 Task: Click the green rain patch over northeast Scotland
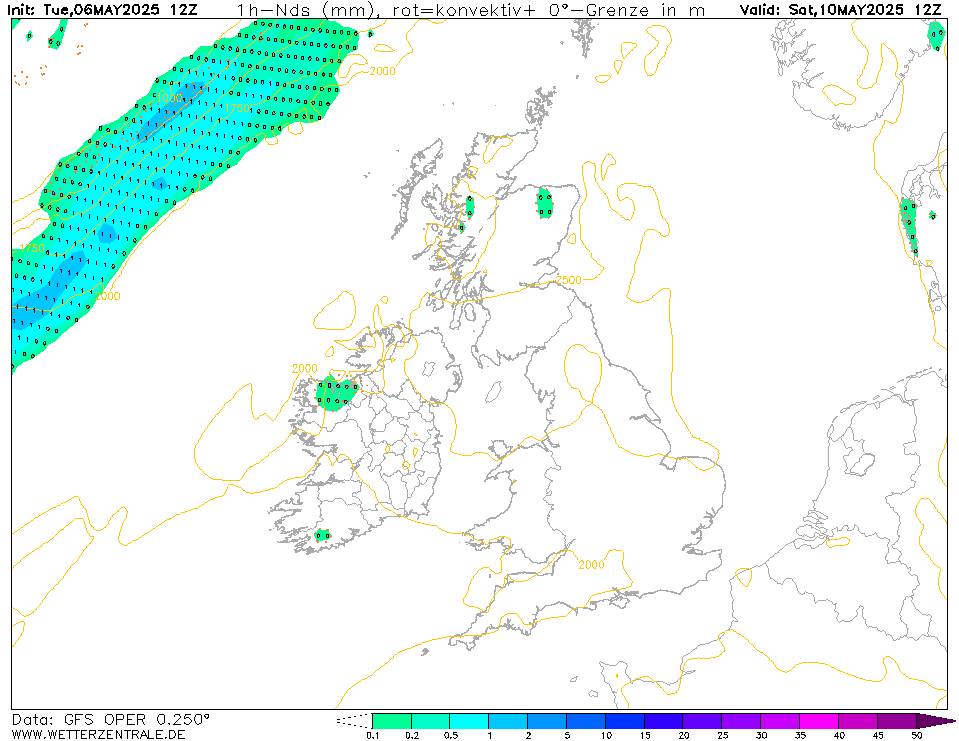[x=544, y=202]
